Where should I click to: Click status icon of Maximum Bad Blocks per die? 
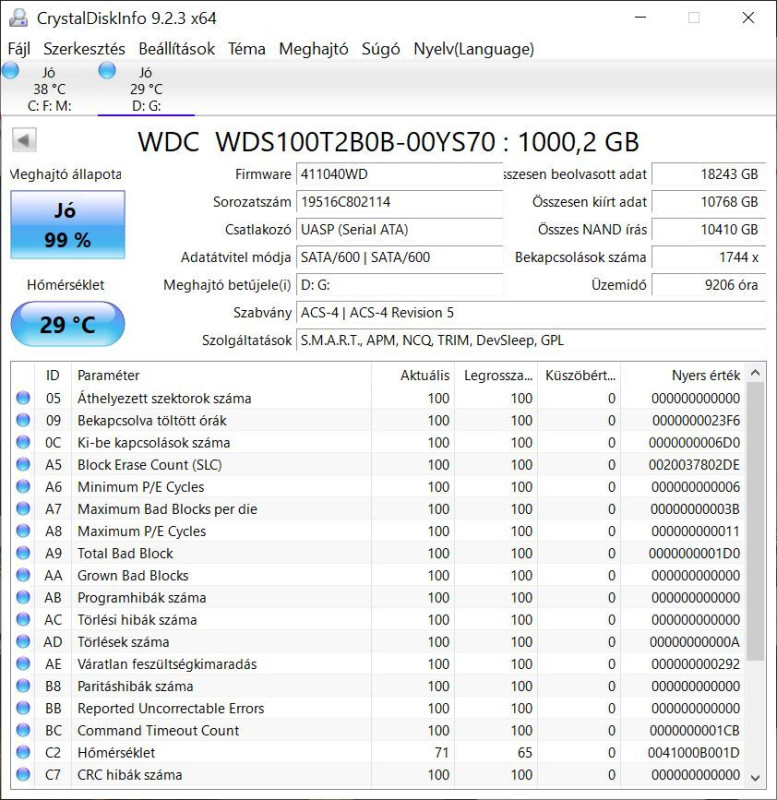point(23,509)
